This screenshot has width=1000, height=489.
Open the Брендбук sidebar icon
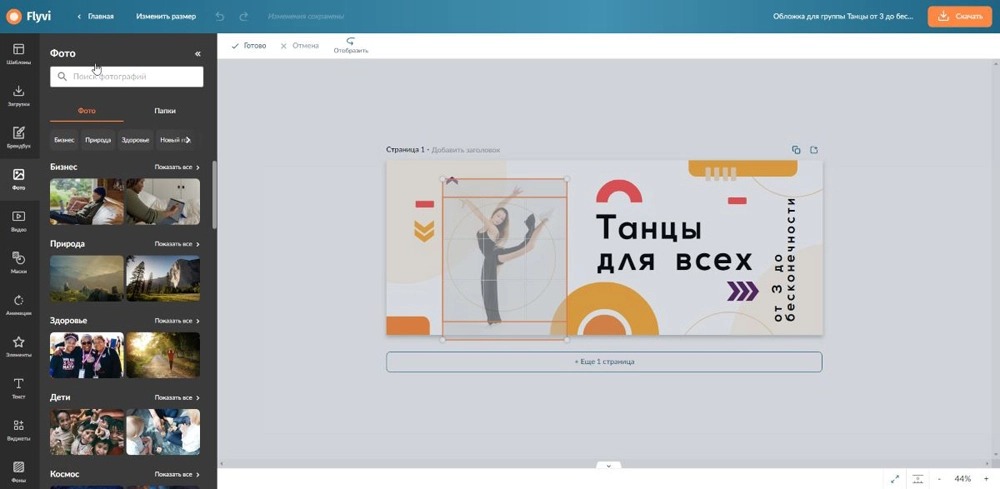tap(18, 137)
